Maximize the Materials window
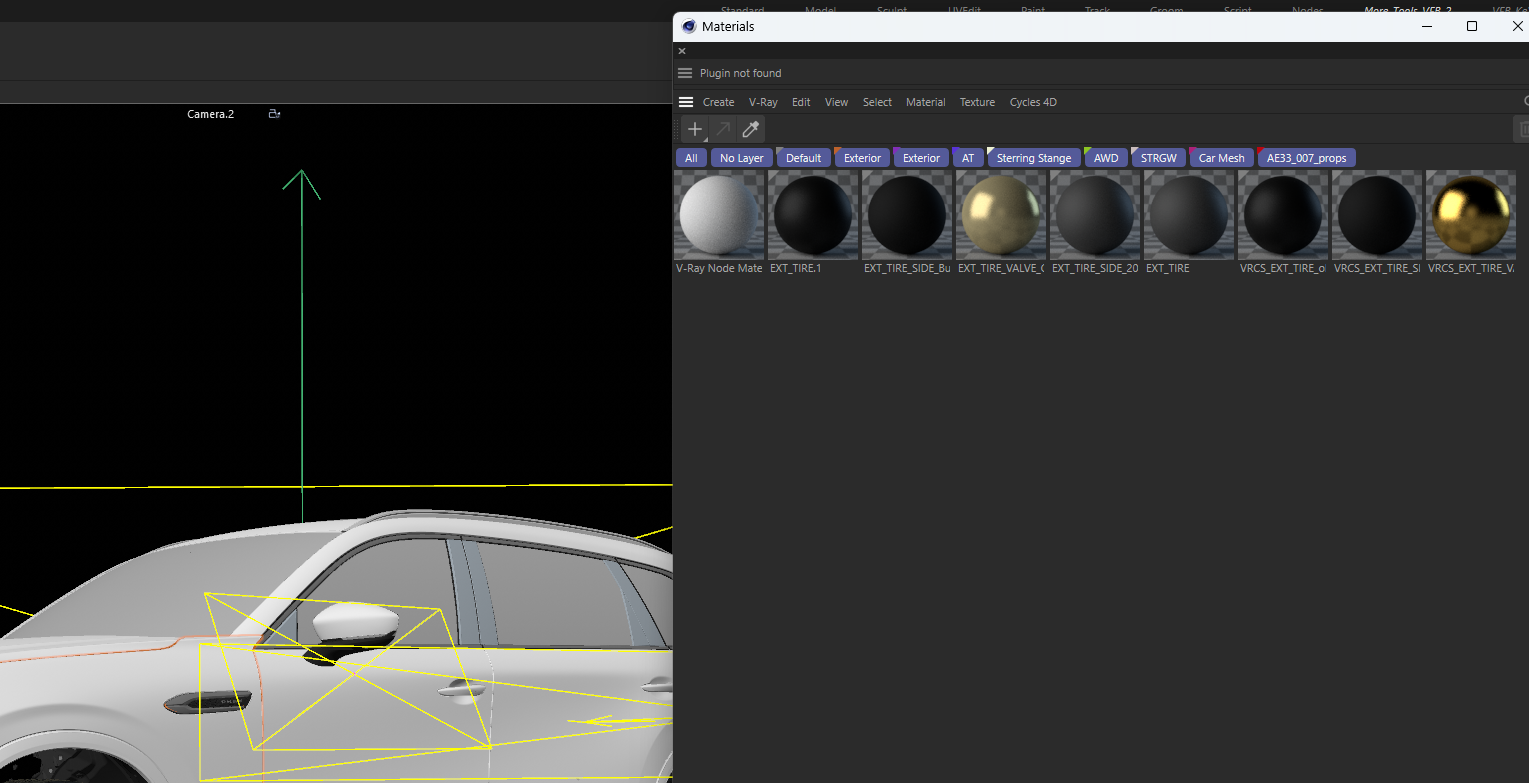The width and height of the screenshot is (1529, 783). pyautogui.click(x=1472, y=26)
